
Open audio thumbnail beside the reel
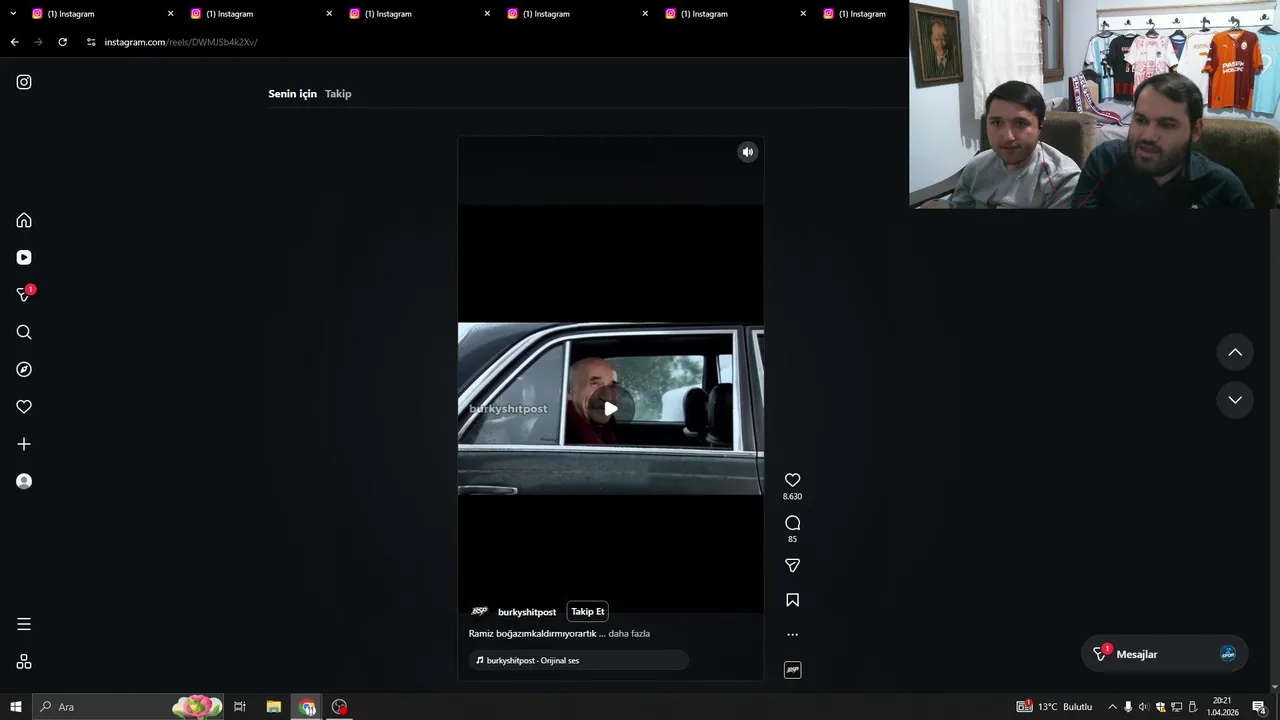point(792,670)
